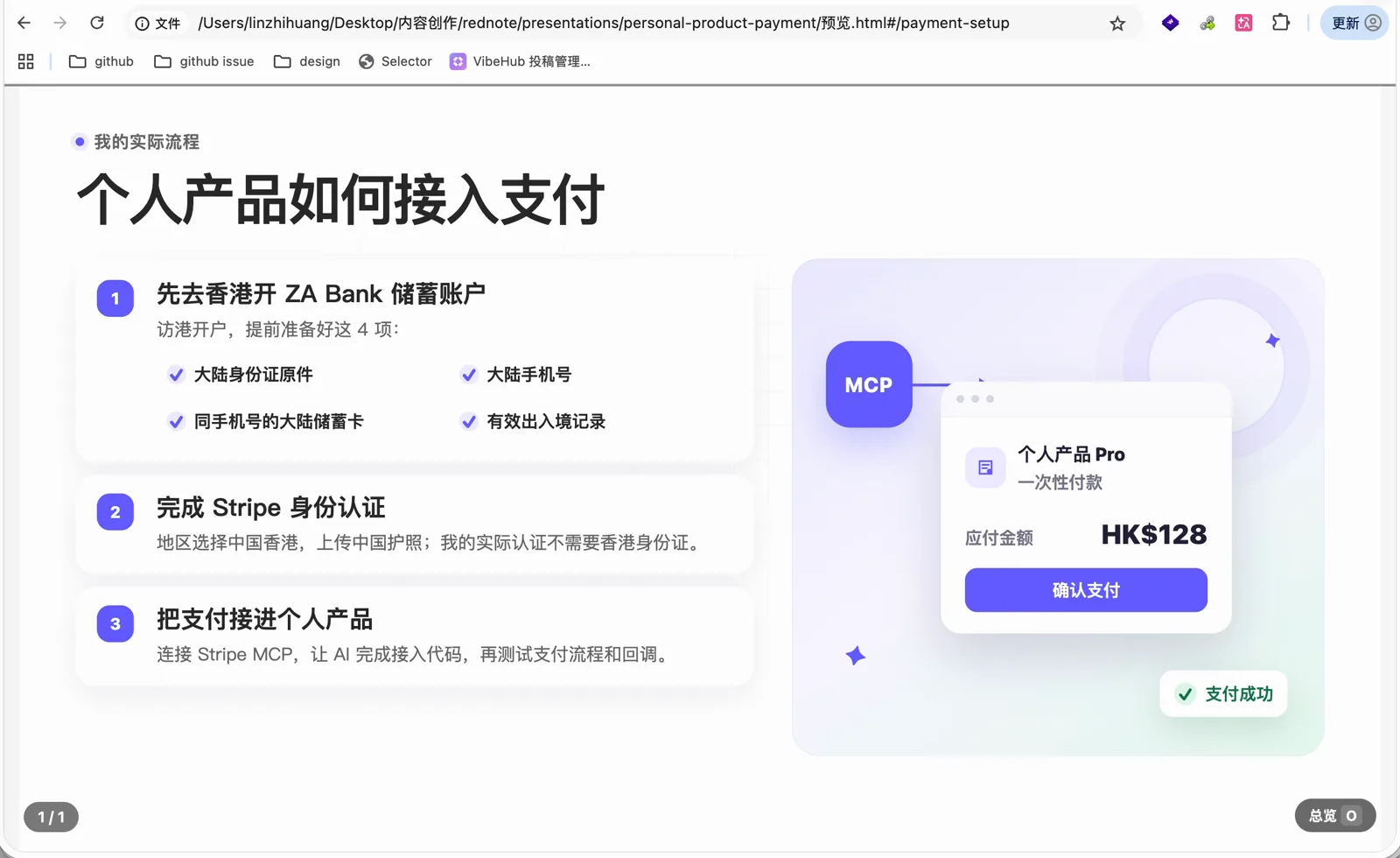Click the 我的实际流程 label
This screenshot has width=1400, height=858.
(147, 142)
